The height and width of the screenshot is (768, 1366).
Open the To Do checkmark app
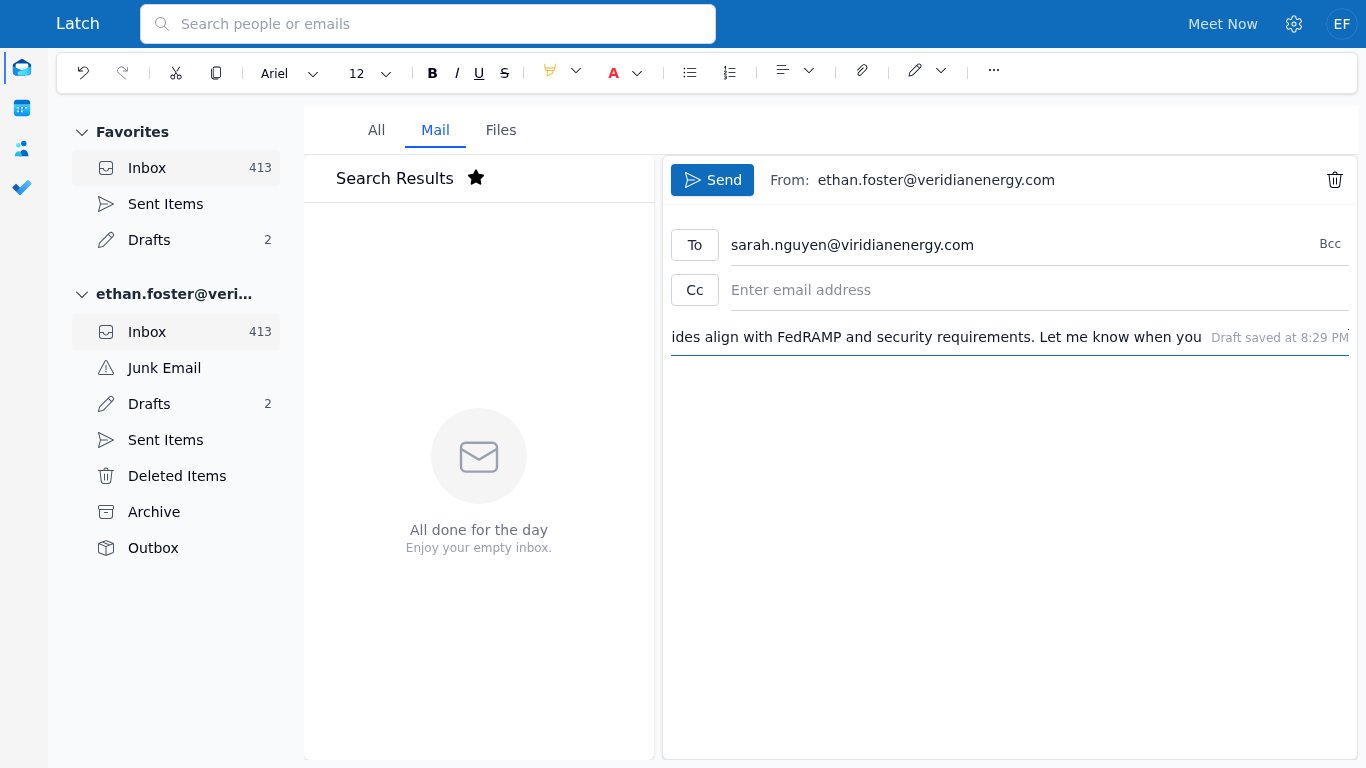click(22, 188)
